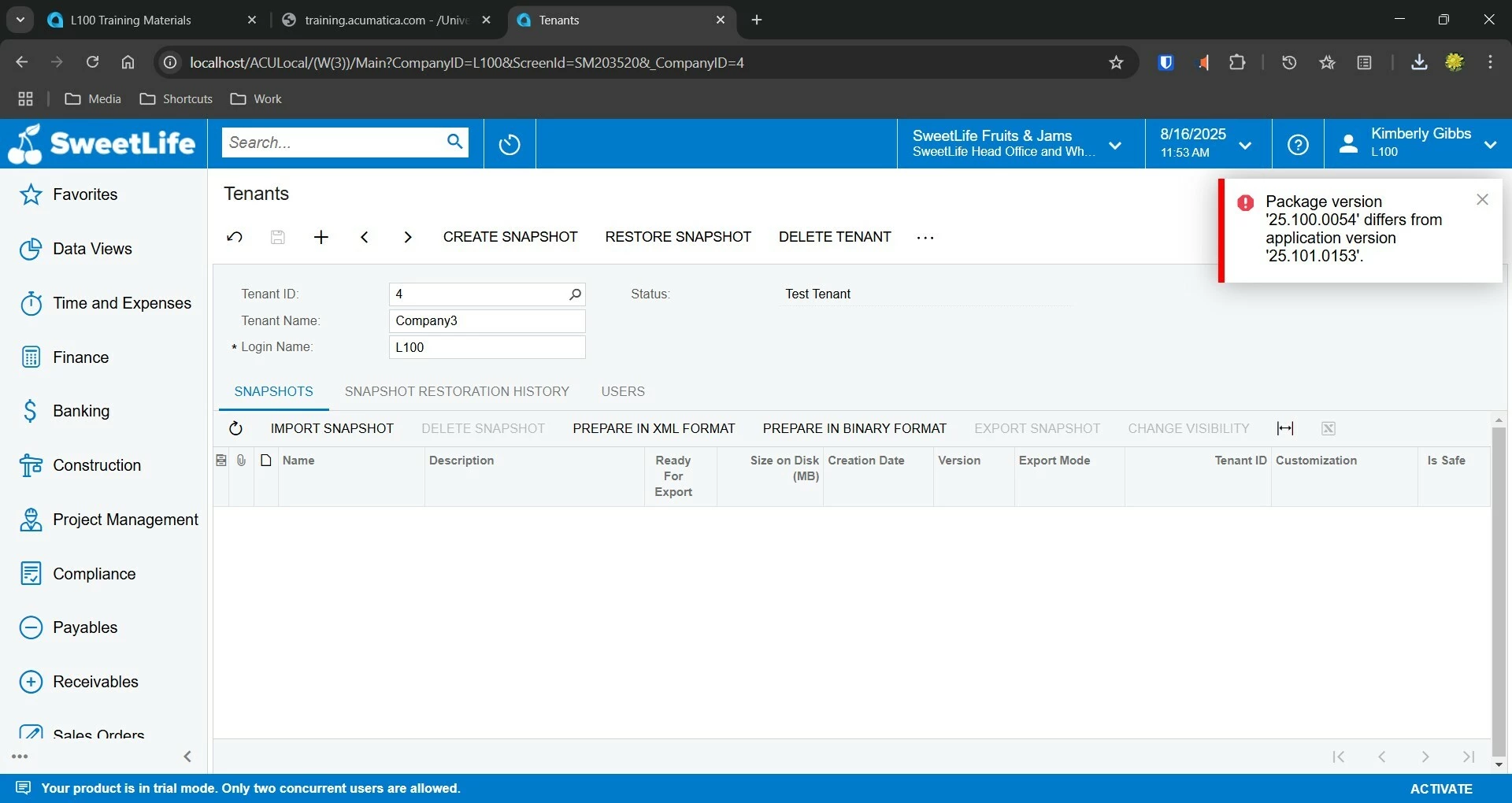Open the more actions ellipsis menu

[x=925, y=237]
